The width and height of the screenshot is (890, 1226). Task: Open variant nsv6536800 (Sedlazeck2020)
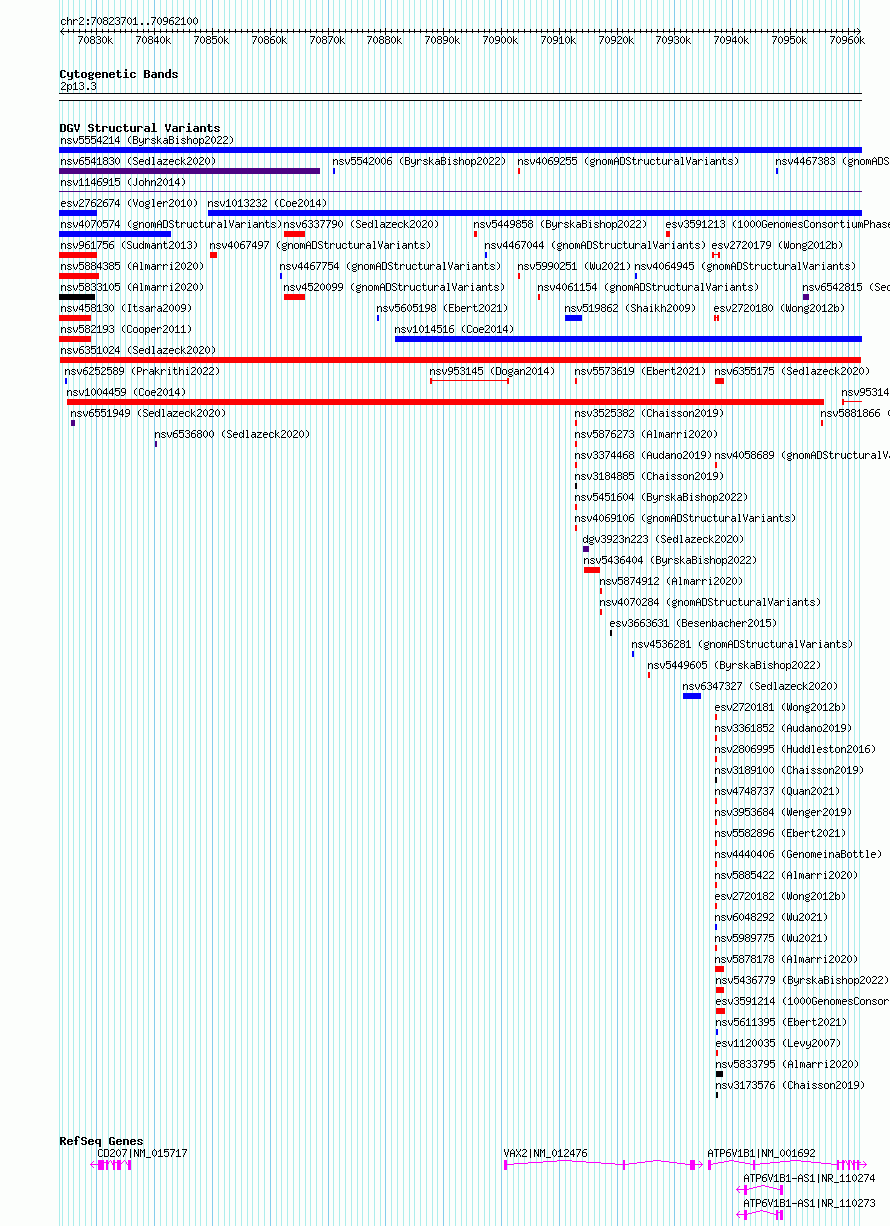point(232,435)
